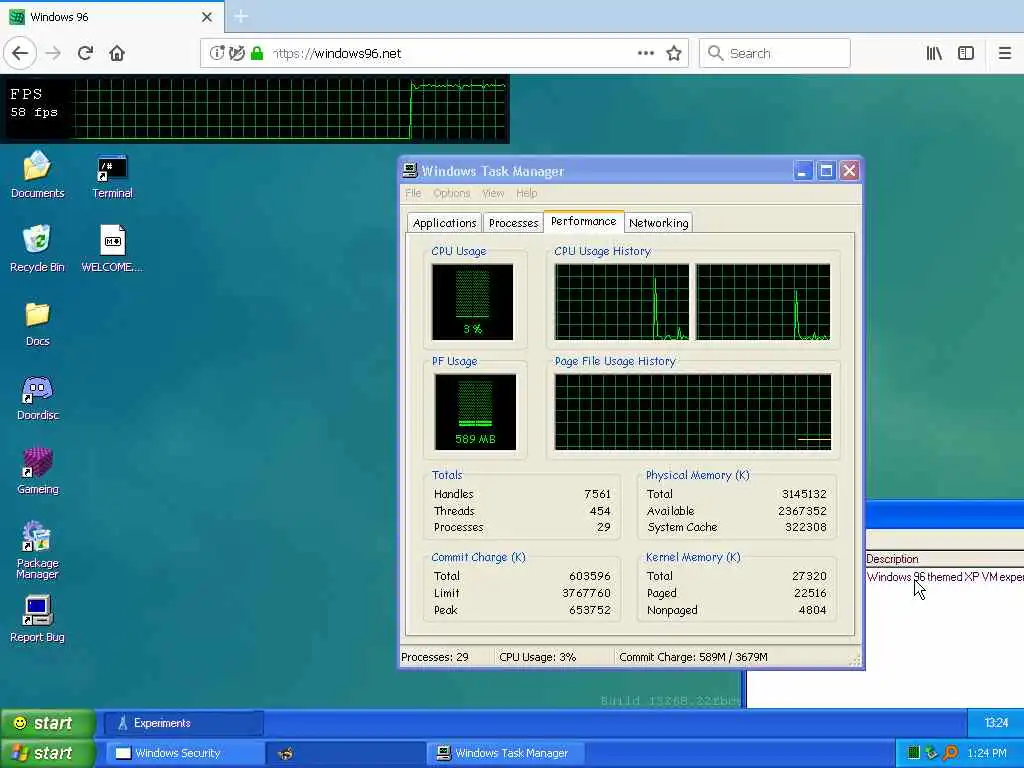Click the Handles value 7561
The image size is (1024, 768).
click(x=597, y=494)
